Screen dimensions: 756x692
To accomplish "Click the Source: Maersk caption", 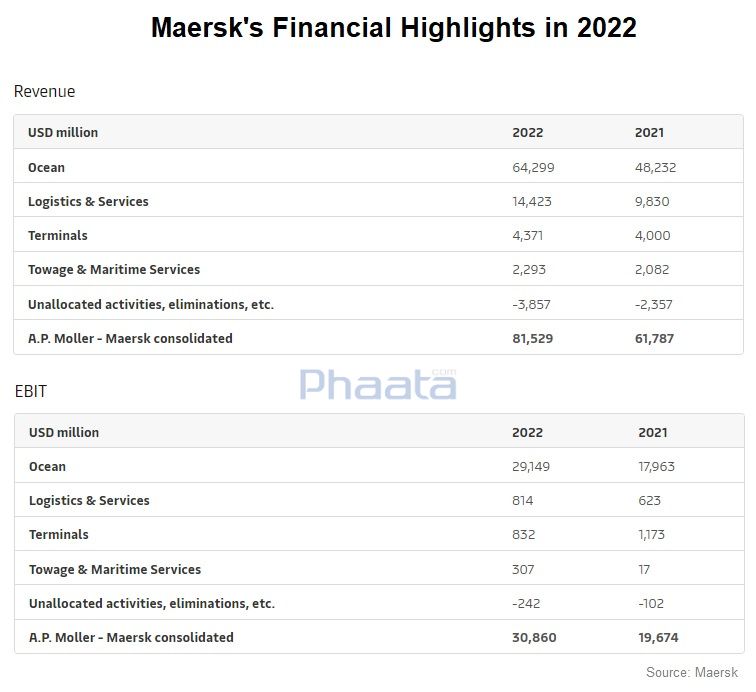I will tap(692, 672).
